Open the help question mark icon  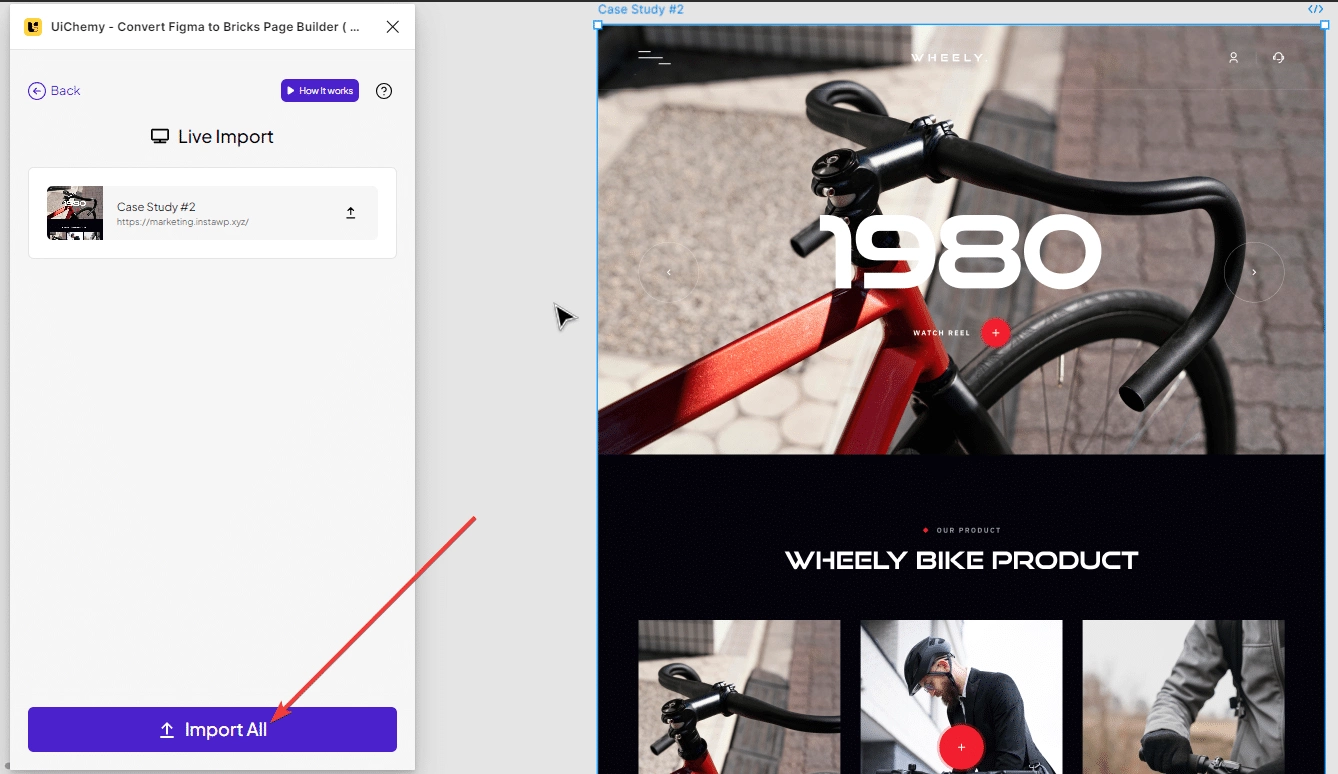384,91
